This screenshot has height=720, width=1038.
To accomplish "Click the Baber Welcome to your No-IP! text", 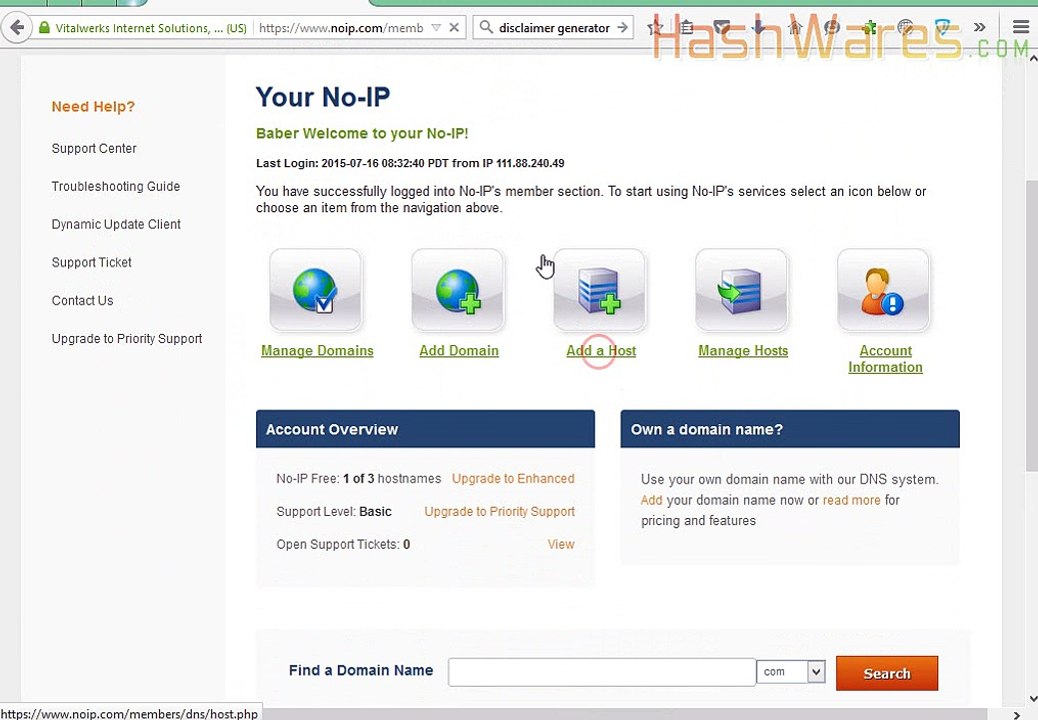I will pos(362,134).
